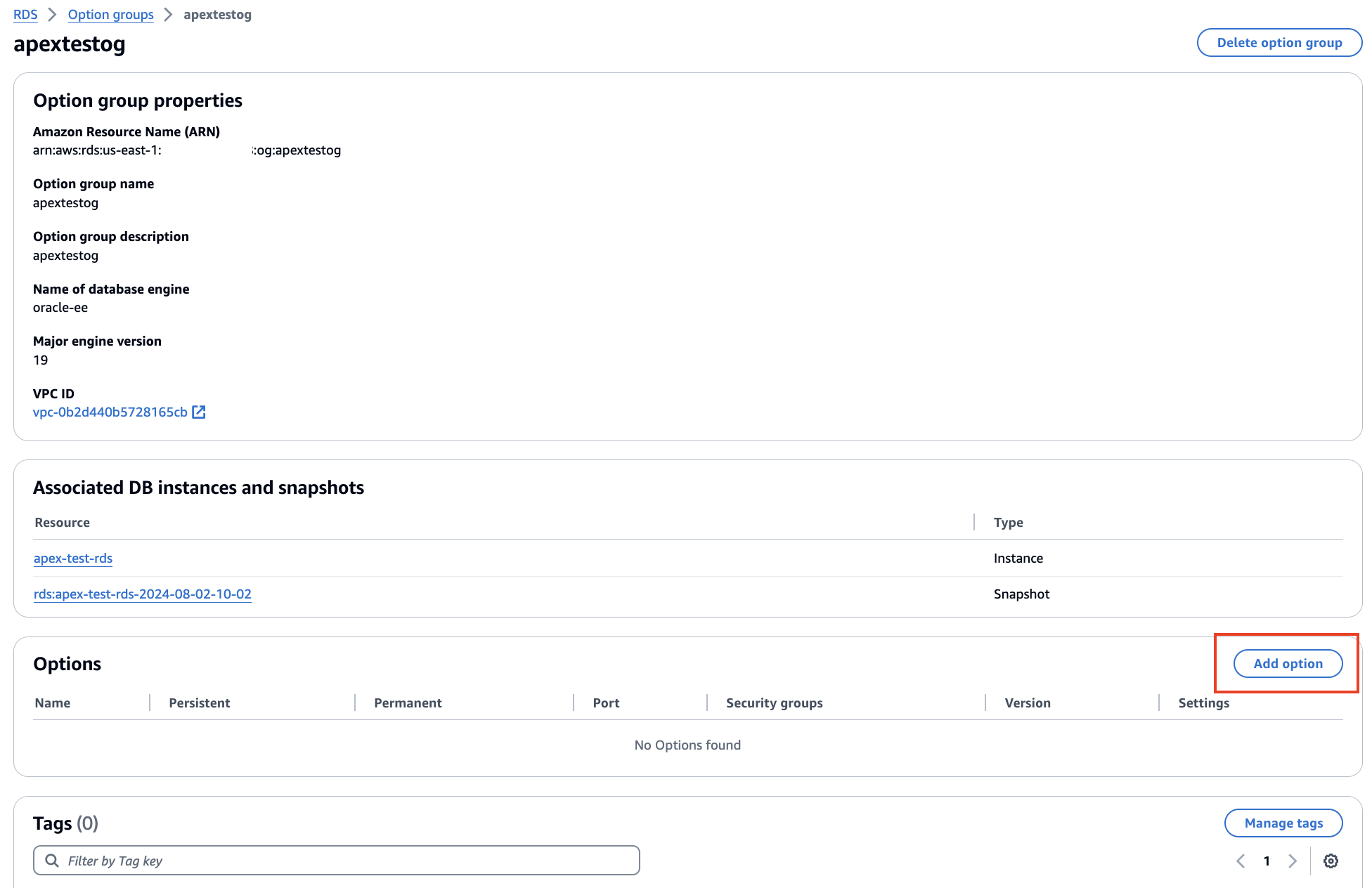Navigate to the Option groups breadcrumb
Viewport: 1372px width, 888px height.
[x=110, y=15]
